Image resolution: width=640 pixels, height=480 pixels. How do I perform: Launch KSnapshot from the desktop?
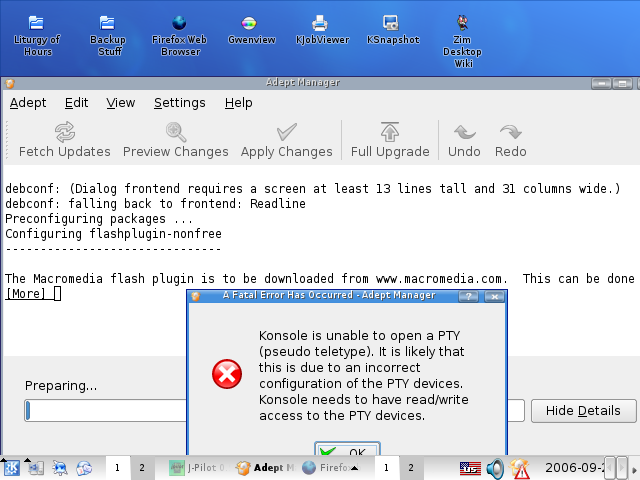(x=392, y=29)
